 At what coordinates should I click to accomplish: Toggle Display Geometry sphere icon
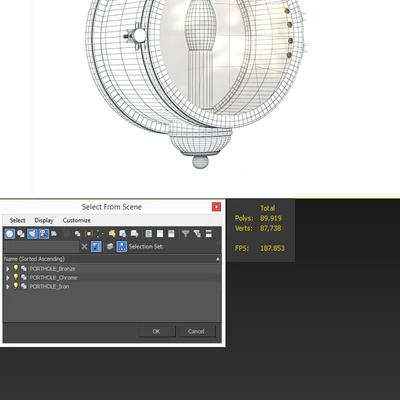(10, 234)
